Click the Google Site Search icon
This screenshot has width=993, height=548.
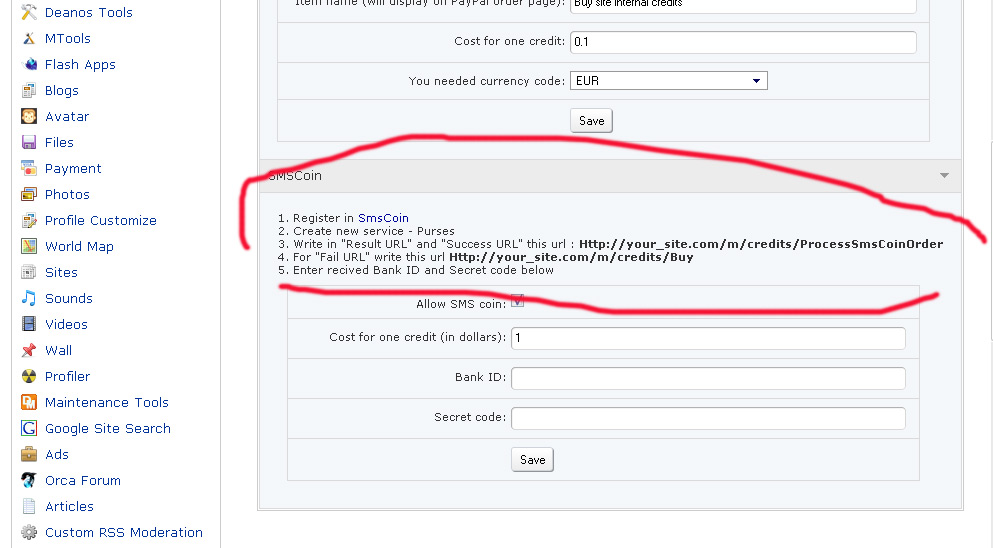(x=29, y=428)
